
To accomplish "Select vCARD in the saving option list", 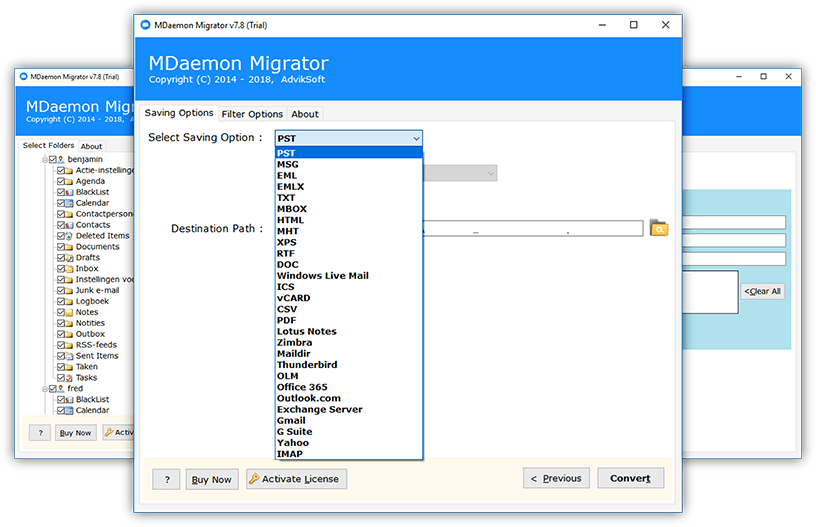I will (349, 298).
